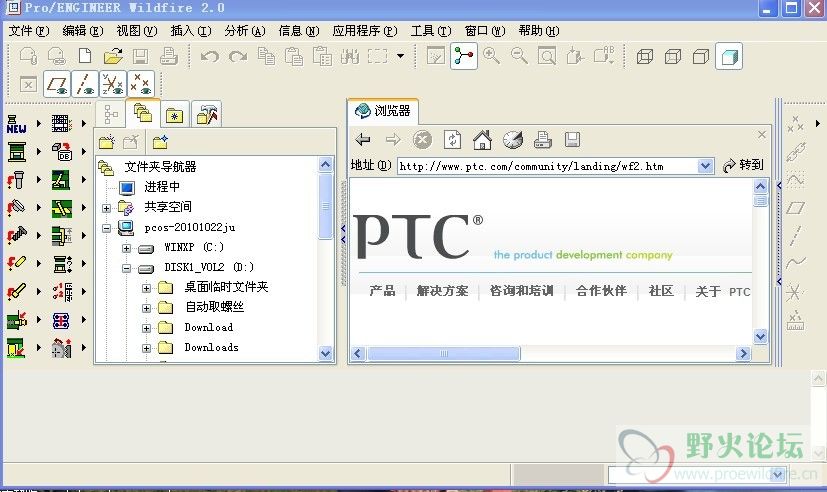827x492 pixels.
Task: Toggle datum points visibility
Action: (141, 84)
